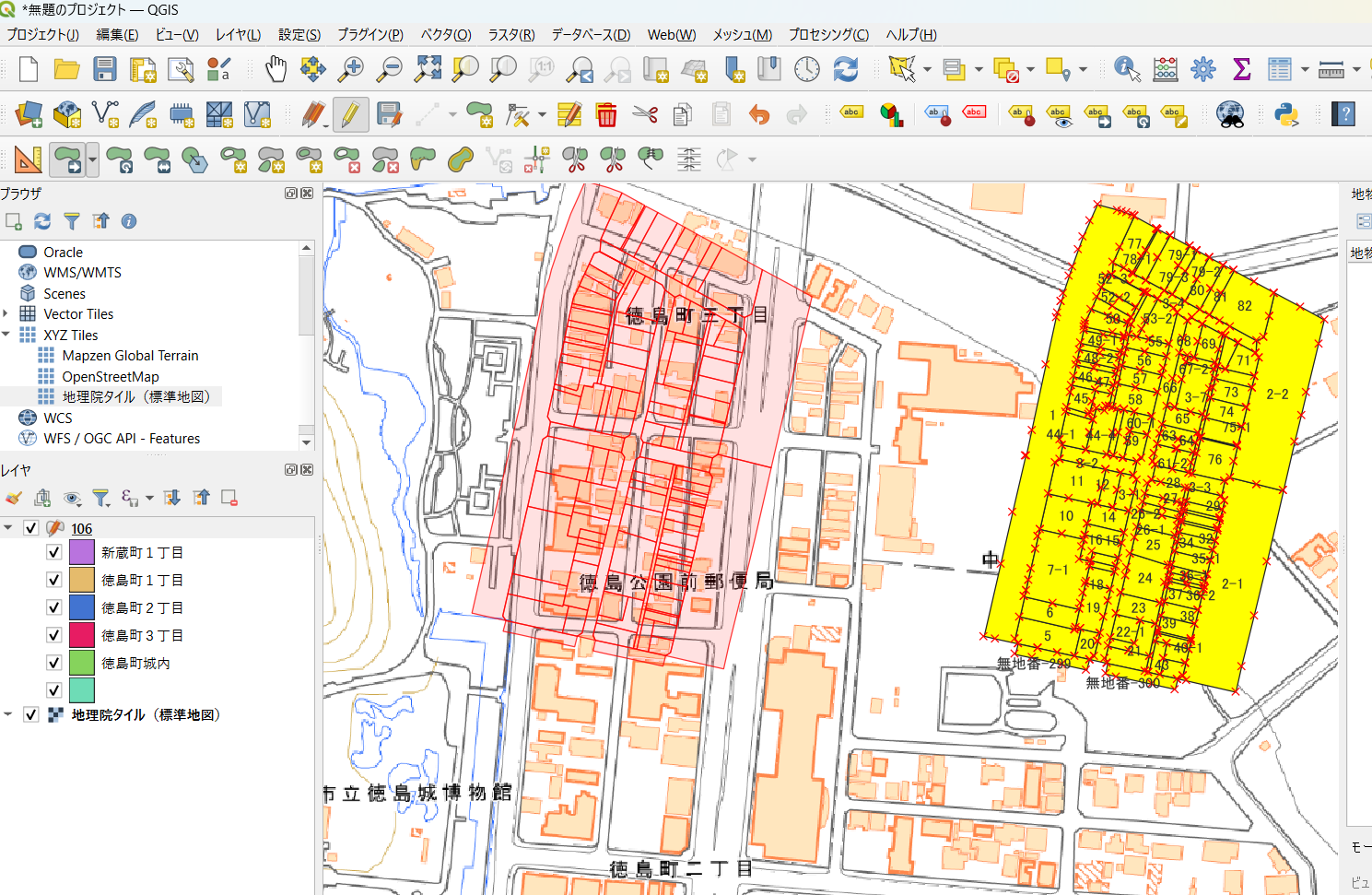This screenshot has width=1372, height=895.
Task: Click the Refresh map icon
Action: pyautogui.click(x=845, y=69)
